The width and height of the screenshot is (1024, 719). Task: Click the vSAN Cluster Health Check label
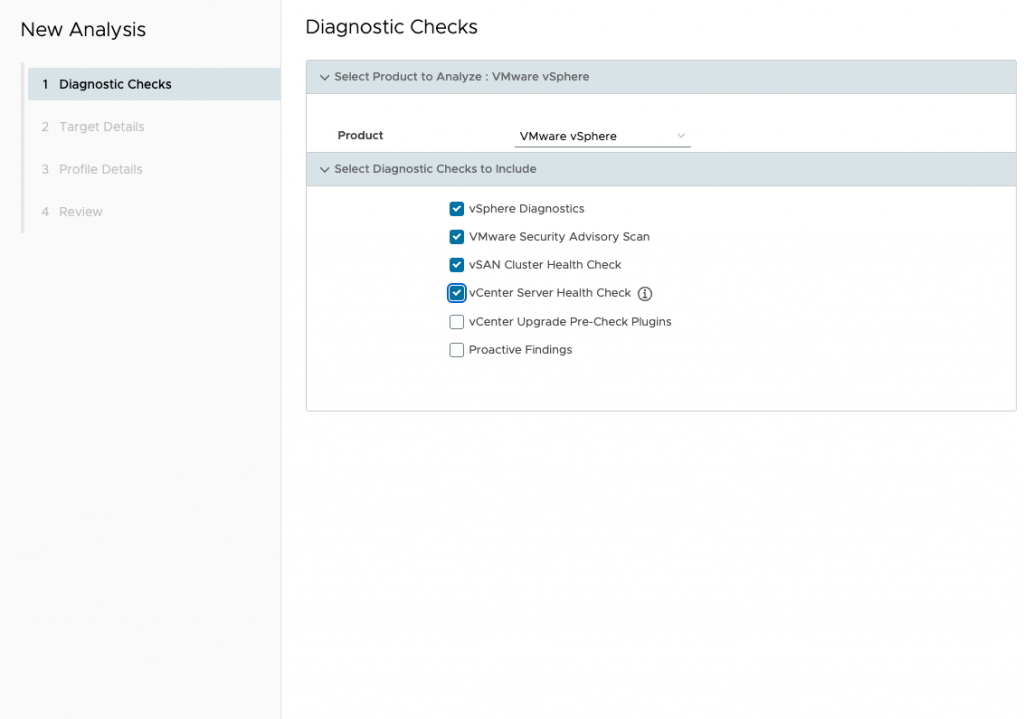coord(545,265)
